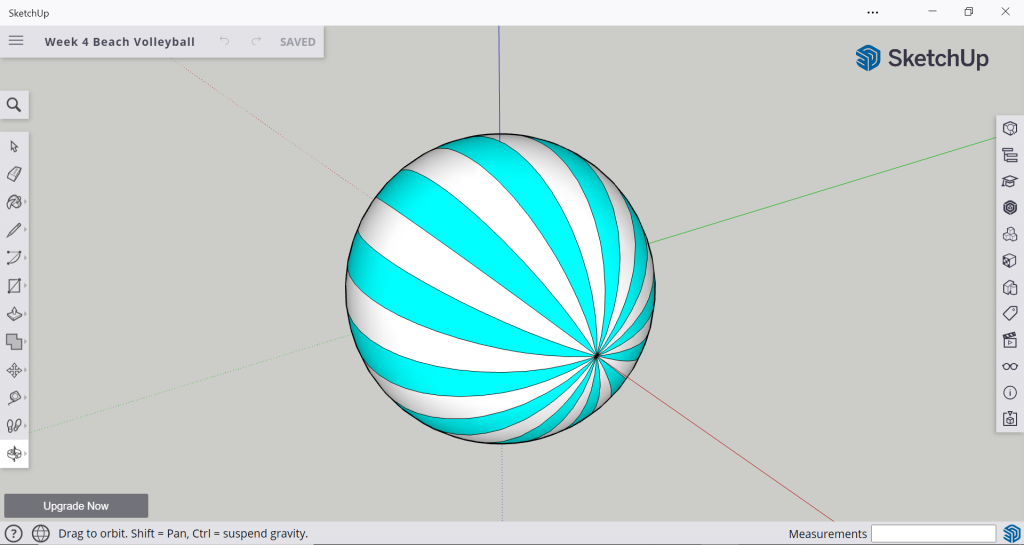This screenshot has height=545, width=1024.
Task: Click the Upgrade Now button
Action: pos(76,506)
